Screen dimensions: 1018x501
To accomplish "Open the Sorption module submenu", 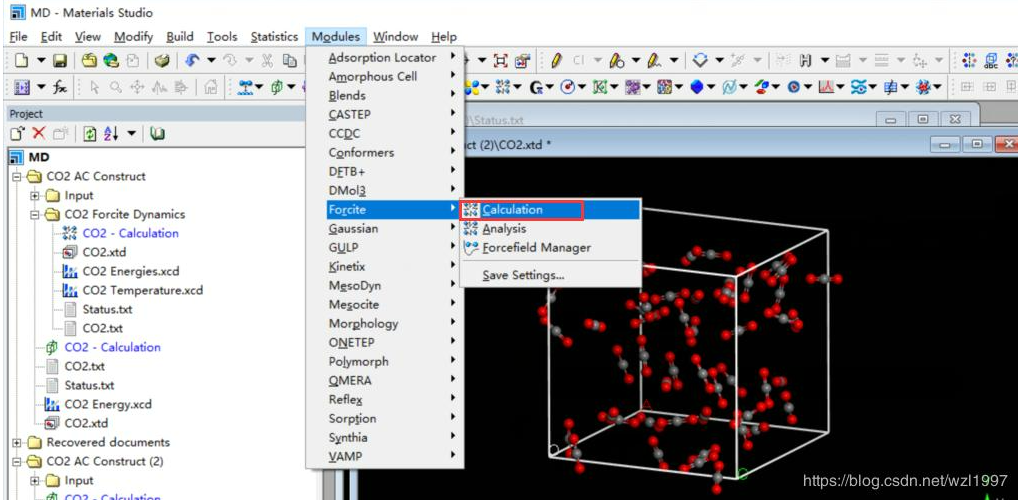I will (x=385, y=419).
